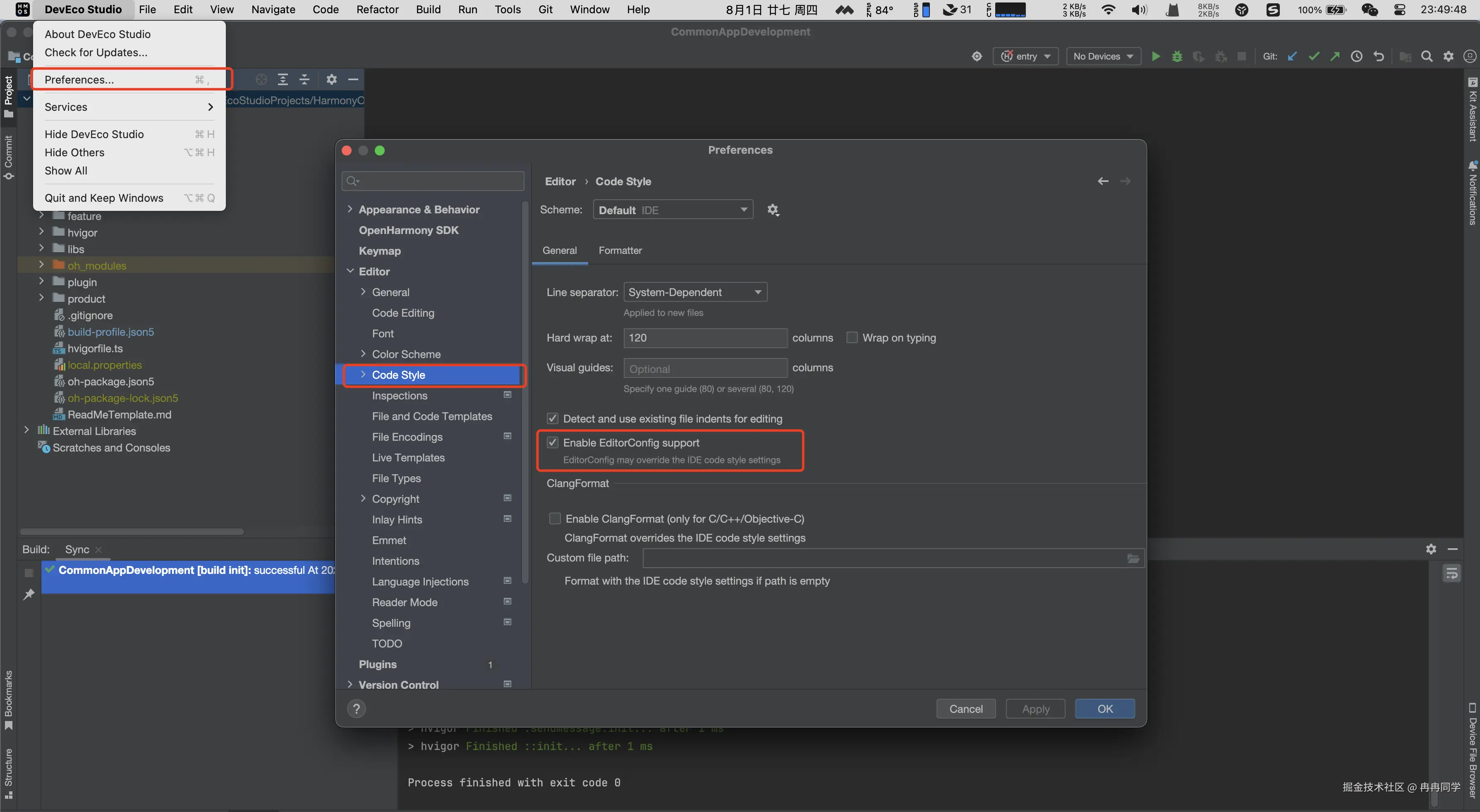
Task: Click the Git update project arrow icon
Action: click(1292, 56)
